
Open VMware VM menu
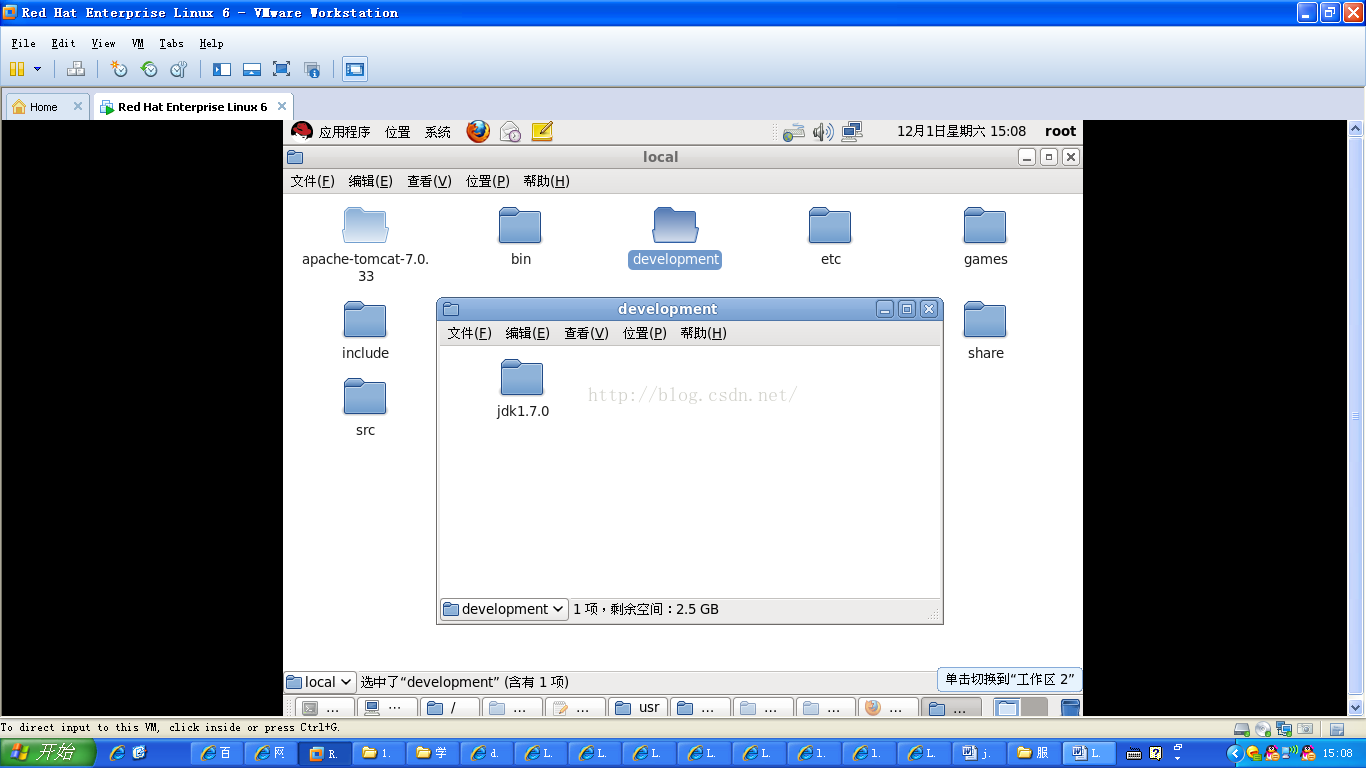tap(138, 43)
